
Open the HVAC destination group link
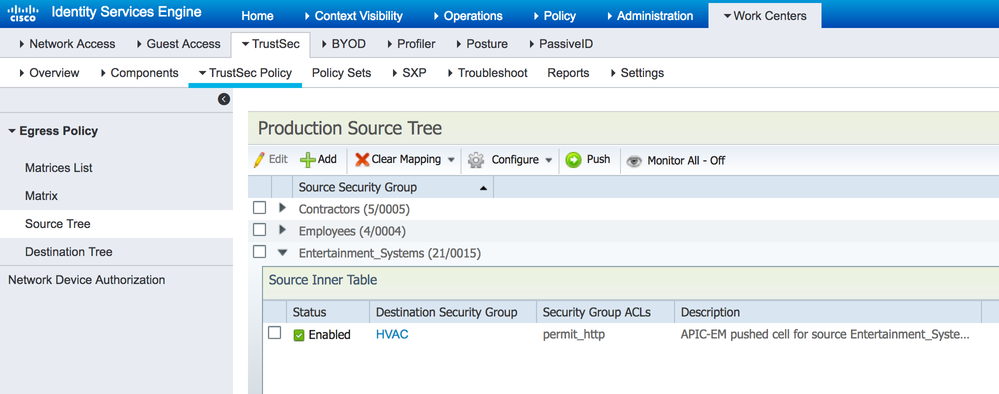(392, 334)
